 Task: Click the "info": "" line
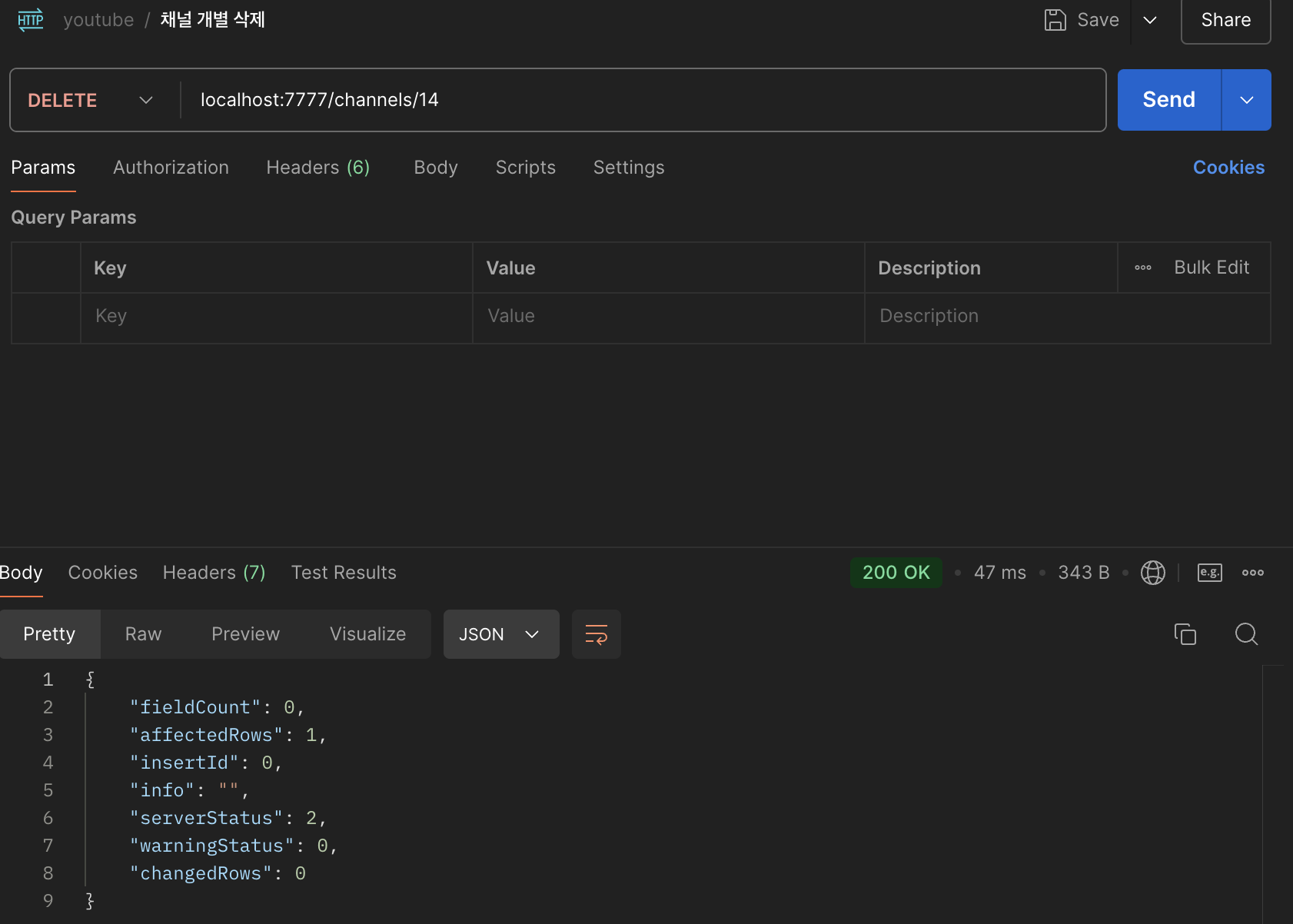[x=189, y=790]
